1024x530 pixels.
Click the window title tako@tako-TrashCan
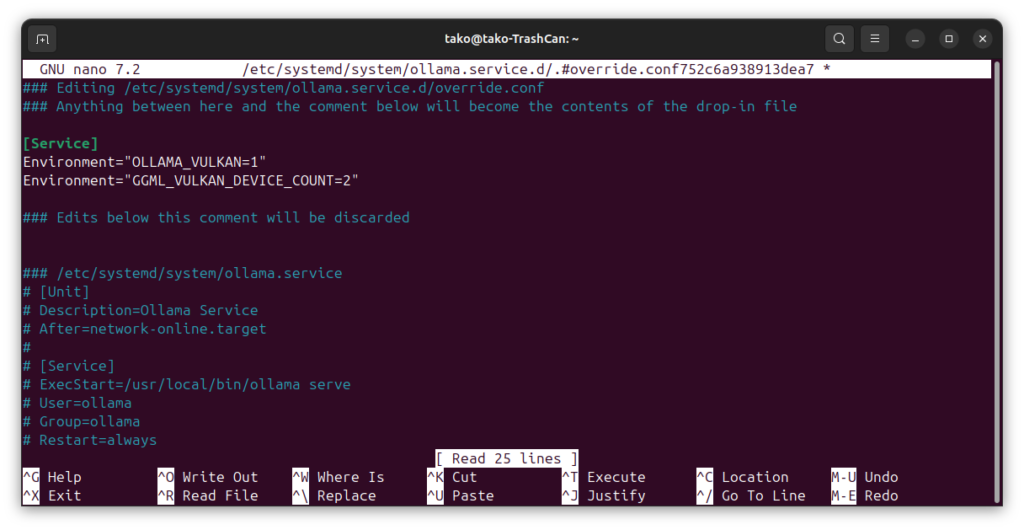coord(512,39)
